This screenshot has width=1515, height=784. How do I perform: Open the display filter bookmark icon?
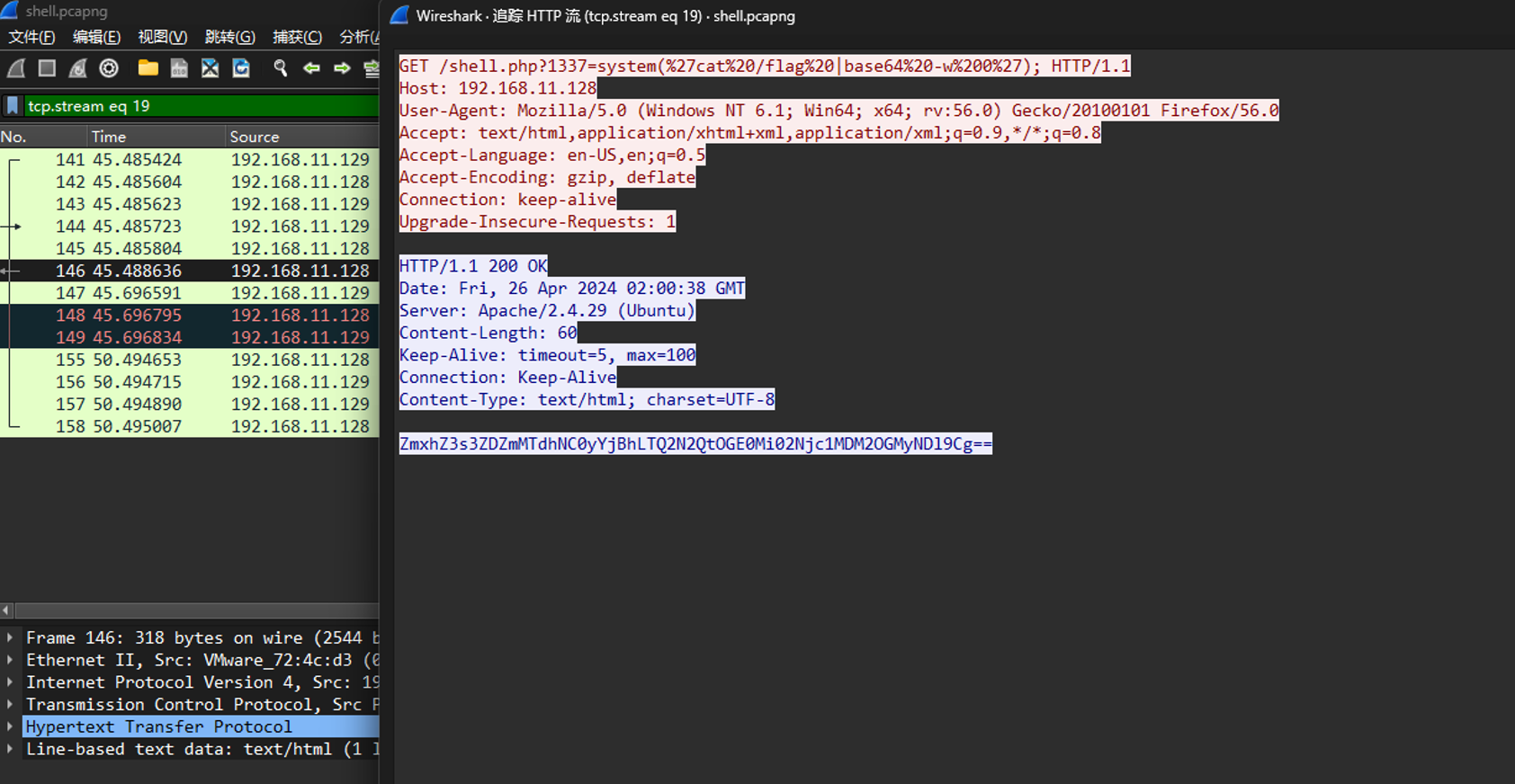(x=13, y=106)
